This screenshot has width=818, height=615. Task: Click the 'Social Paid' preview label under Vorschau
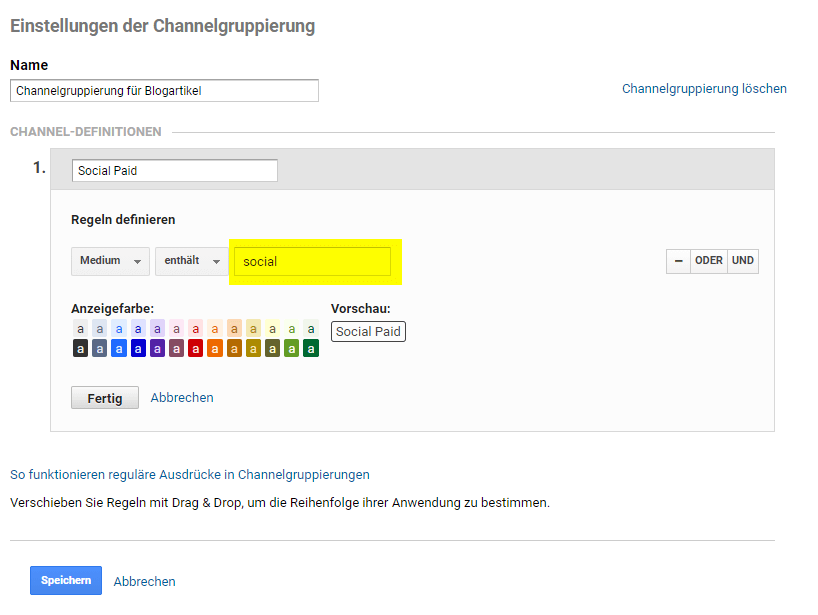pyautogui.click(x=368, y=332)
